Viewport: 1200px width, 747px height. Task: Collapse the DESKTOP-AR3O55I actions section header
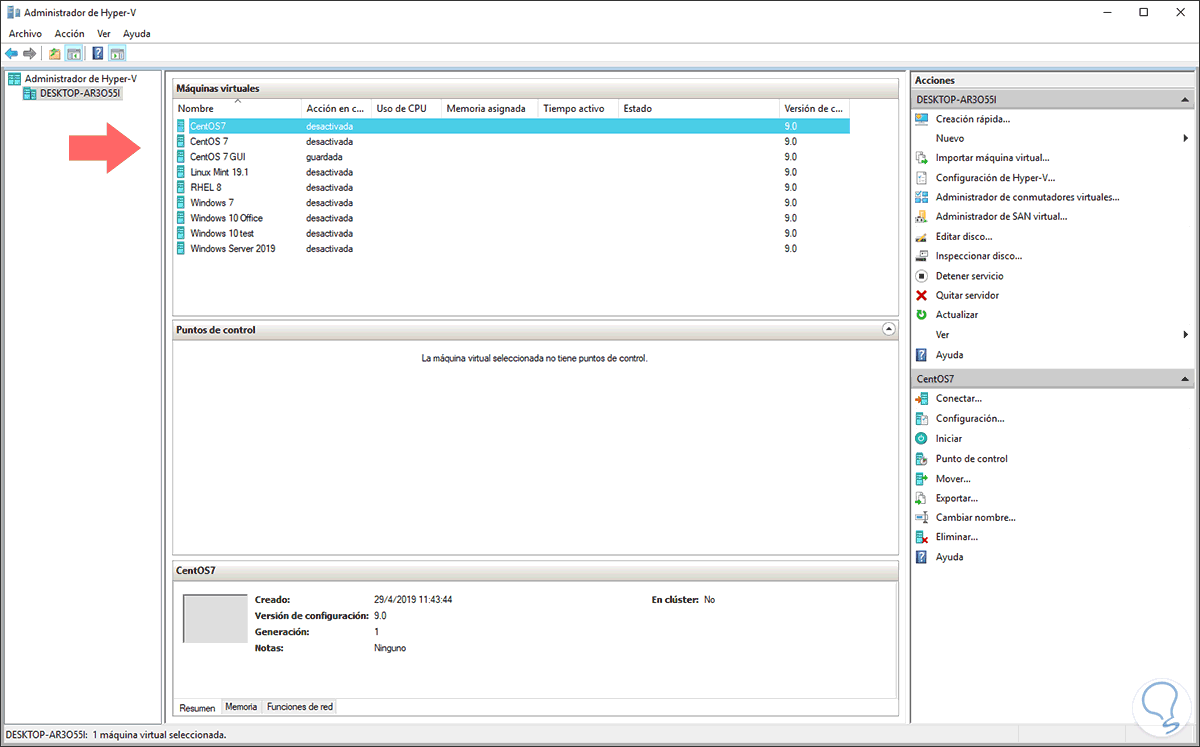(1186, 100)
